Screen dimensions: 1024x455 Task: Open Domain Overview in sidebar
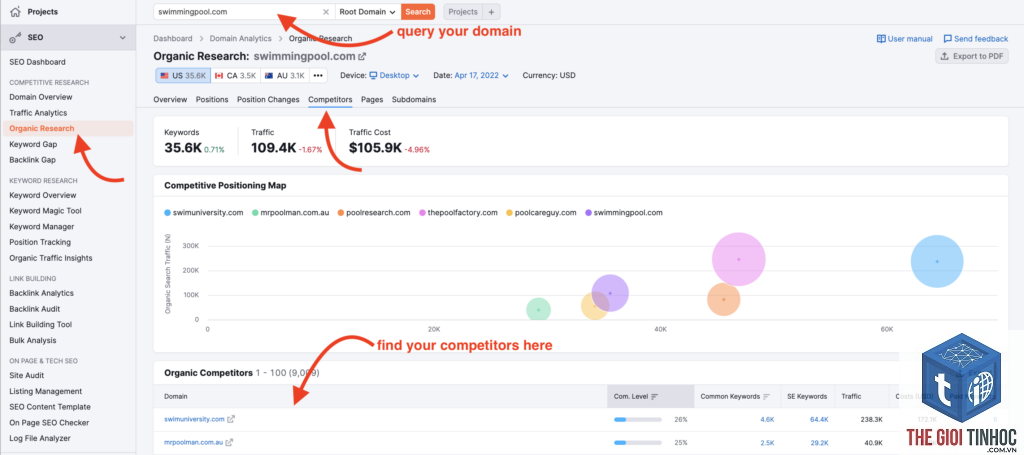pyautogui.click(x=40, y=97)
